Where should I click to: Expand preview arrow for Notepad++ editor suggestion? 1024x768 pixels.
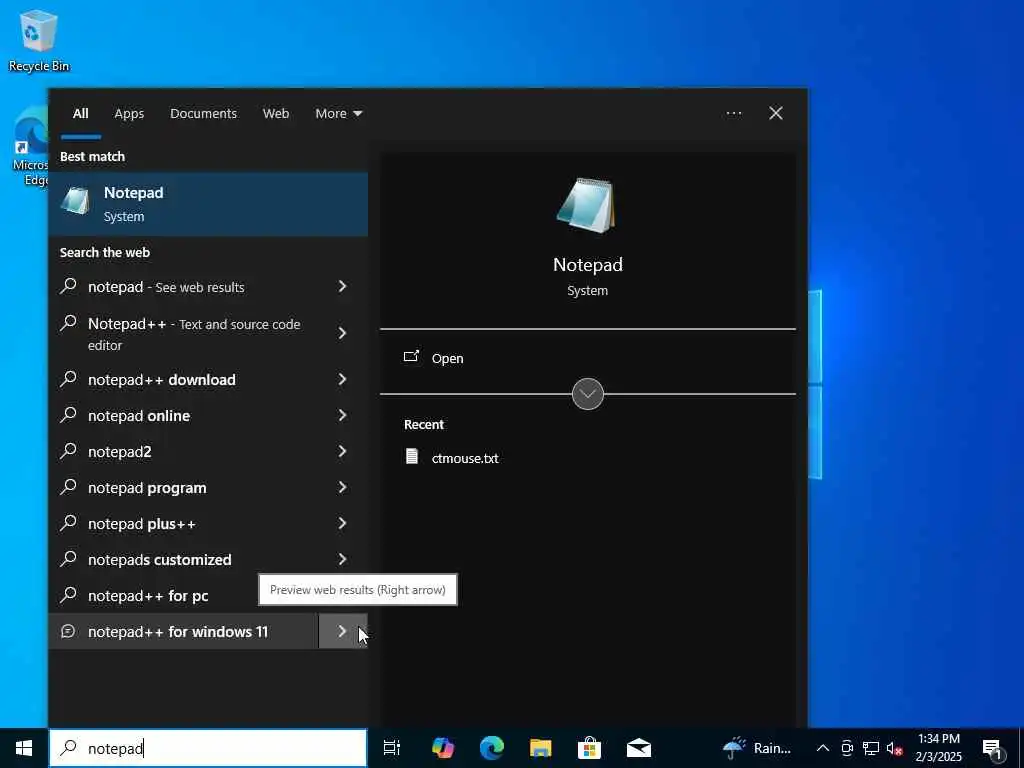click(x=342, y=333)
